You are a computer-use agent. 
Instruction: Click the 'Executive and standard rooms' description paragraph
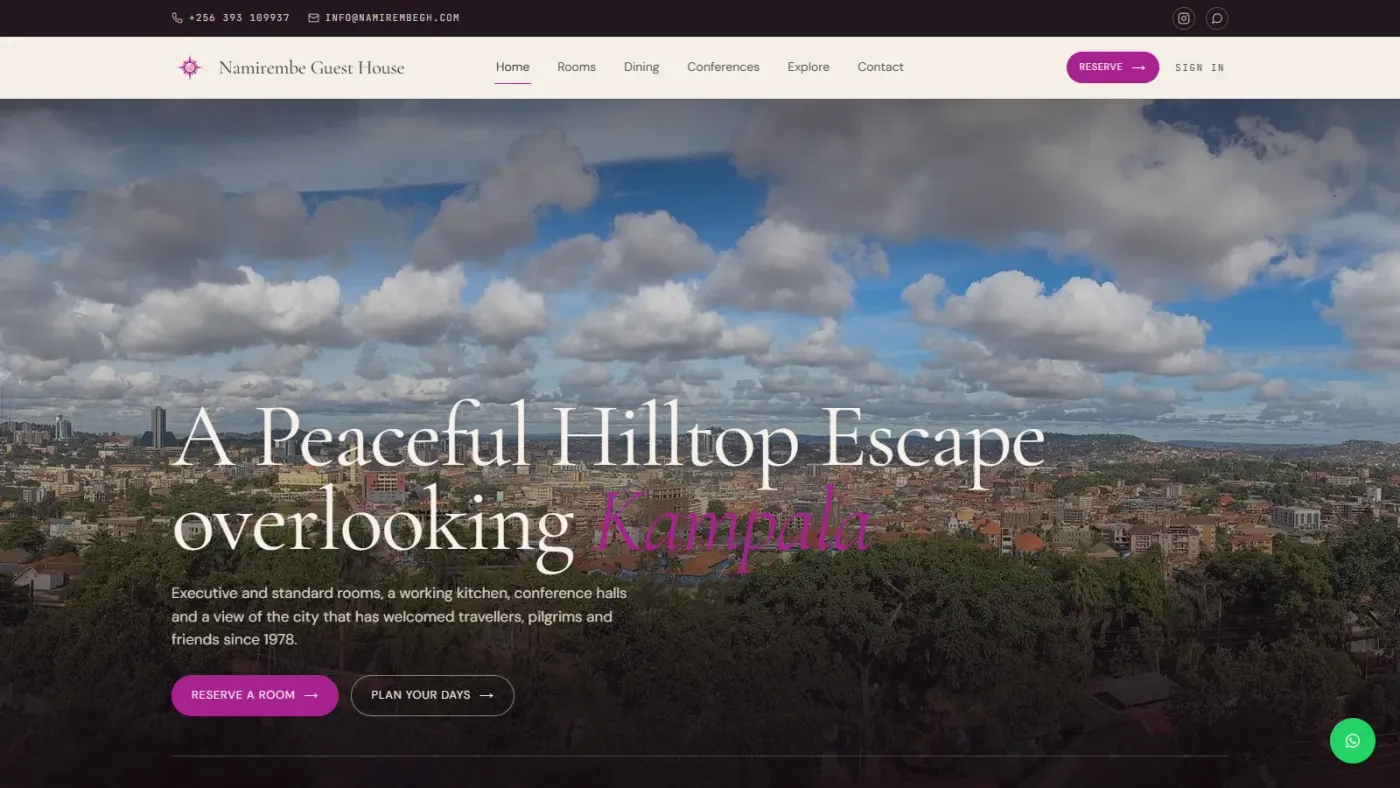[399, 616]
